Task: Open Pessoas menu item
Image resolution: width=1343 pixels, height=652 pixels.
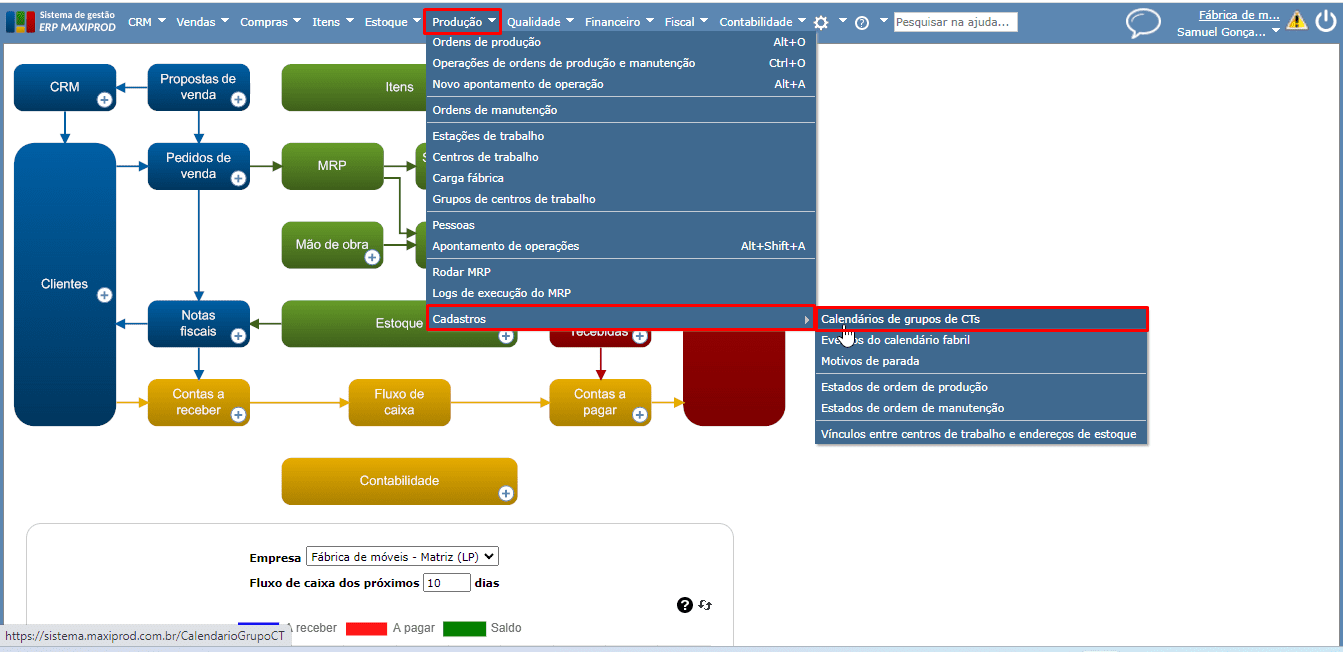Action: point(621,225)
